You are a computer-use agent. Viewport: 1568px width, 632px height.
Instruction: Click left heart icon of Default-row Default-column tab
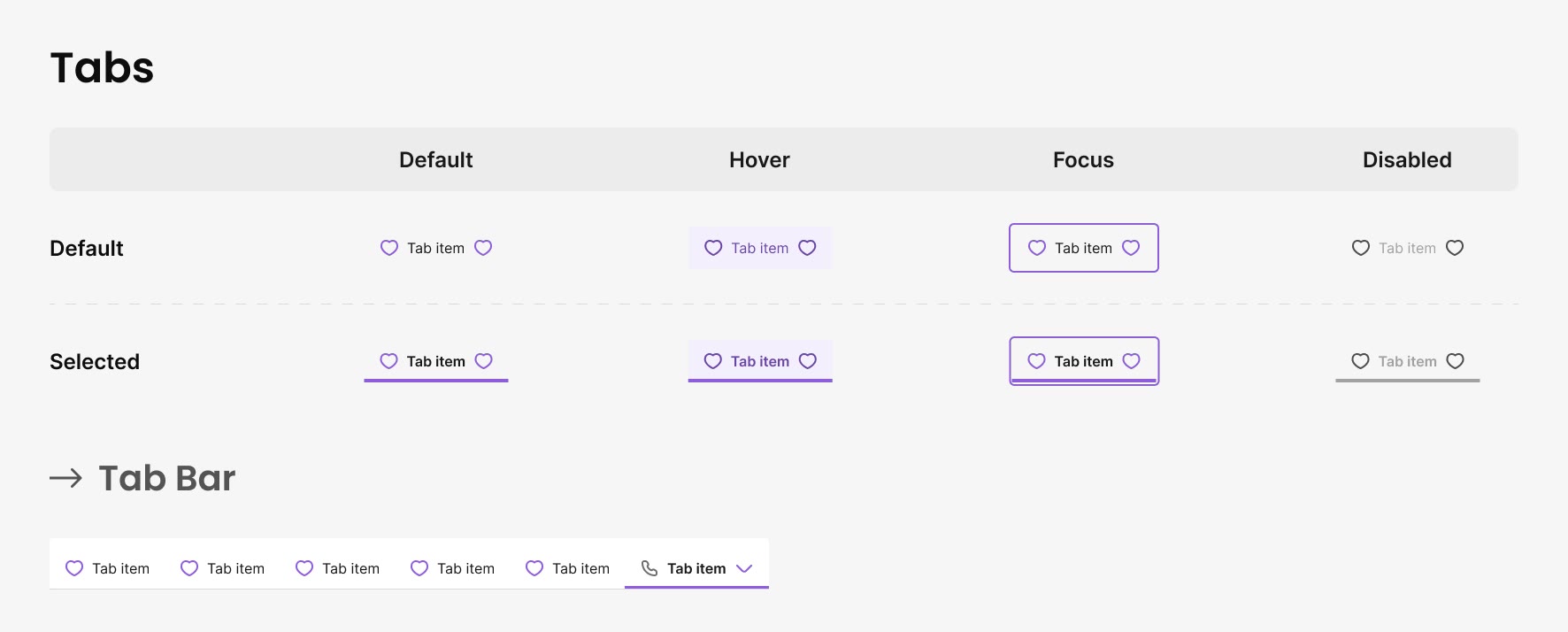click(389, 248)
